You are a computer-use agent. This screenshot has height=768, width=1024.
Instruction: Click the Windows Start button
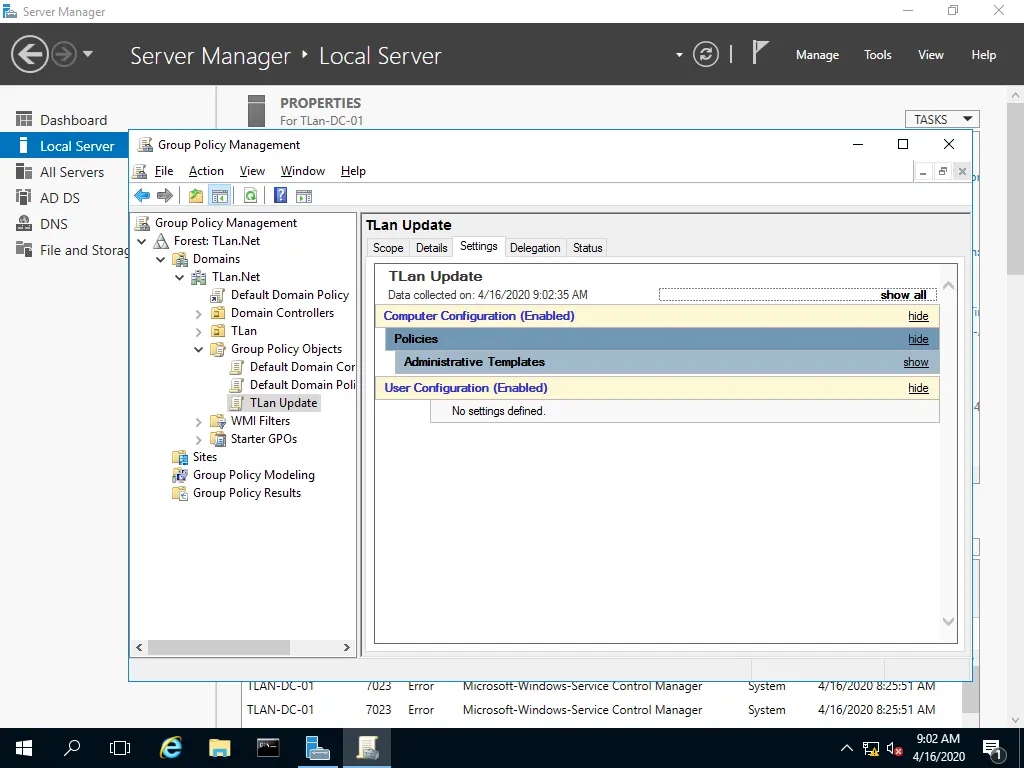coord(24,748)
